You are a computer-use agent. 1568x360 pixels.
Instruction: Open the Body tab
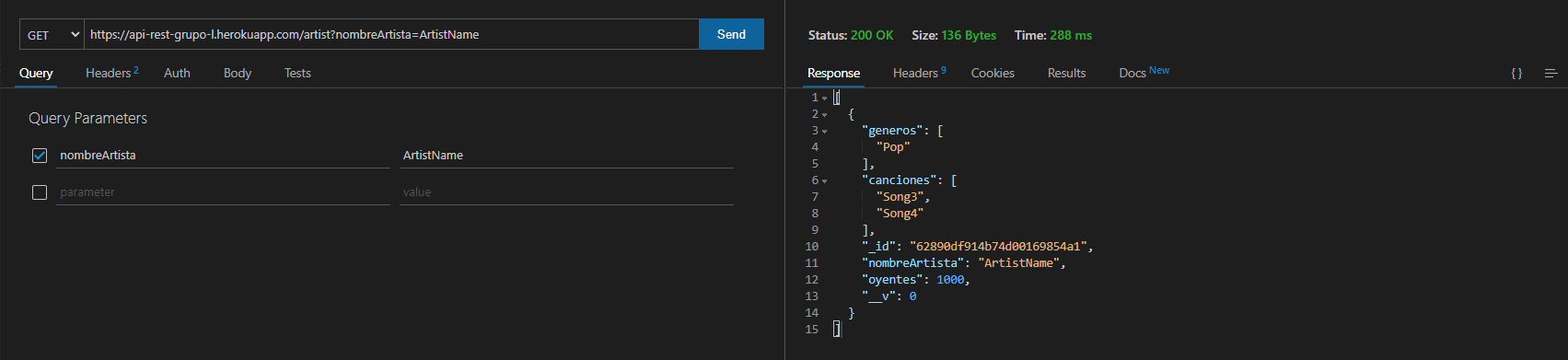pyautogui.click(x=238, y=73)
